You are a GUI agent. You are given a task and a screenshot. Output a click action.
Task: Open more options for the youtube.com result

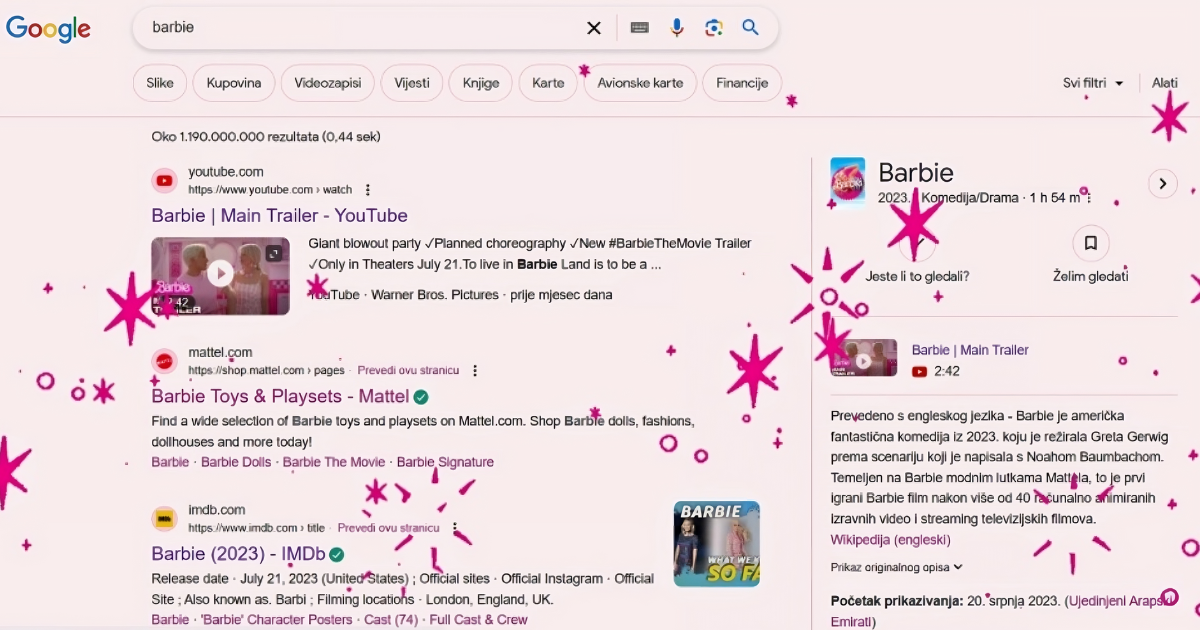pos(368,190)
